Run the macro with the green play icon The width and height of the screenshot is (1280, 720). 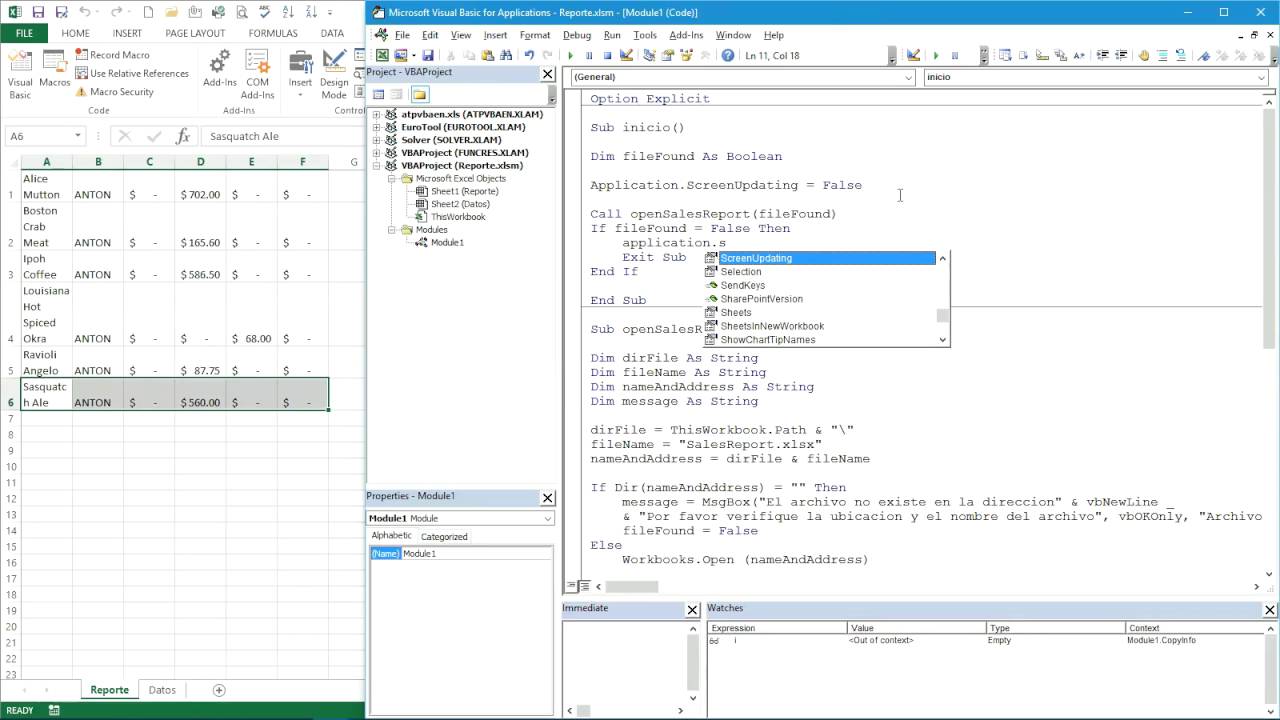pos(570,55)
